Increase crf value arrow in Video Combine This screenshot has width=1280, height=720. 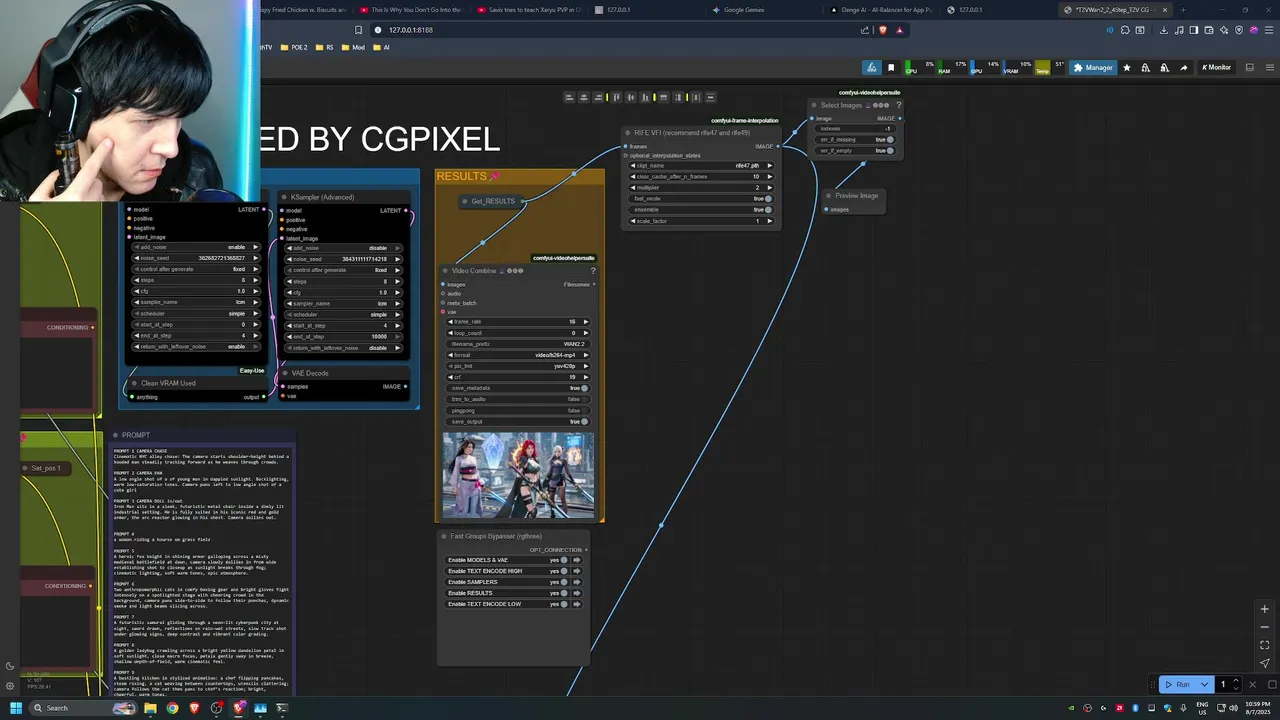(x=585, y=377)
